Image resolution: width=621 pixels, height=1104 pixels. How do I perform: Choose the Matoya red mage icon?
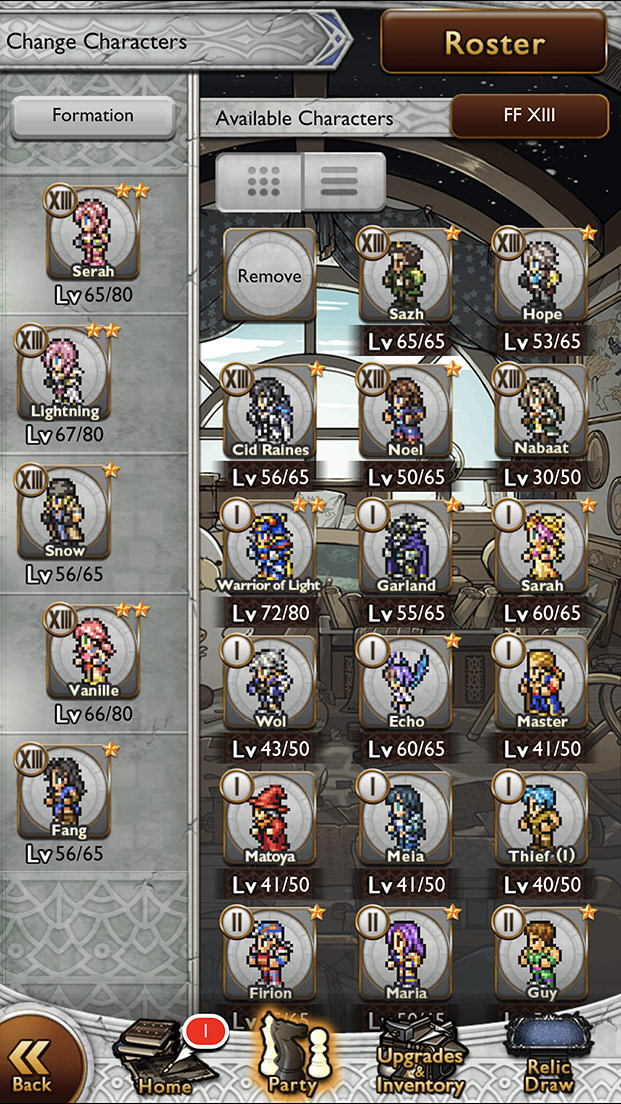tap(270, 819)
